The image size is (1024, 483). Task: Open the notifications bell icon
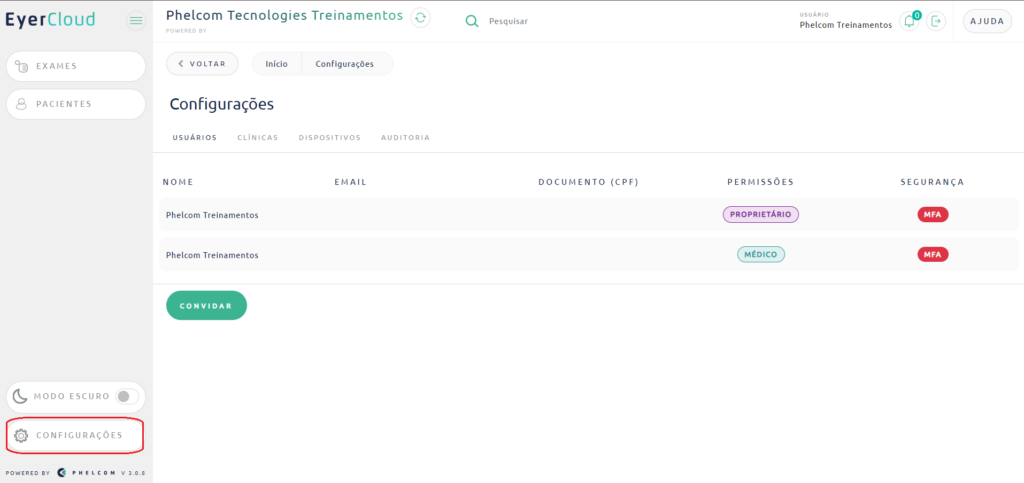click(909, 21)
